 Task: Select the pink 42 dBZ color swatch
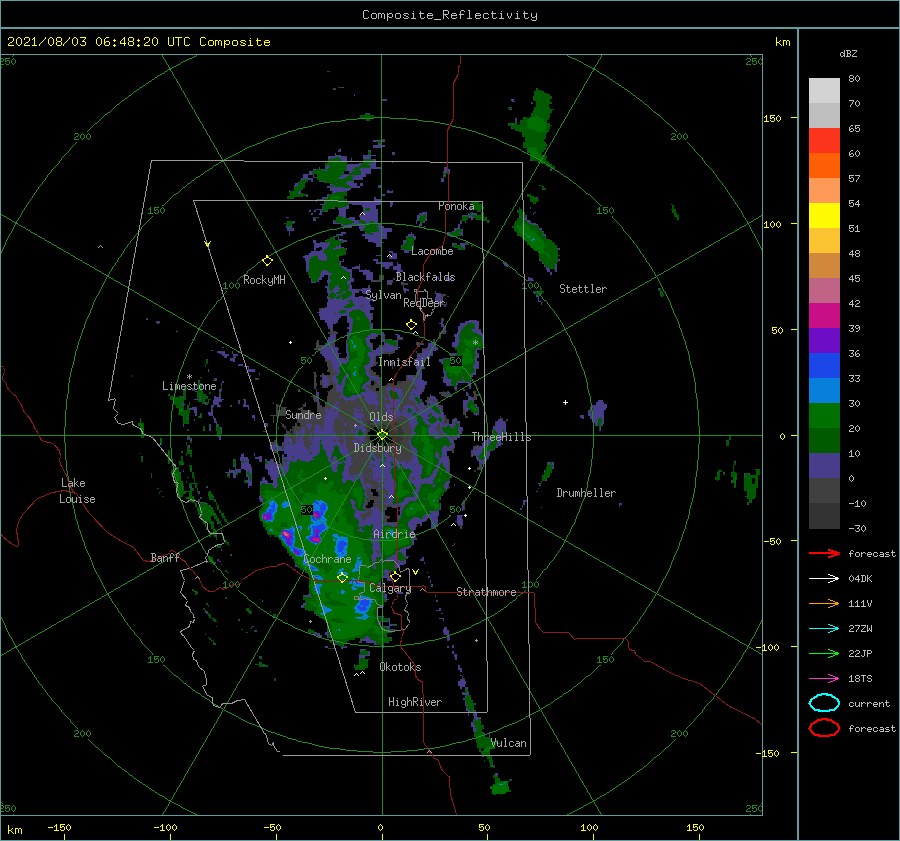[x=824, y=291]
